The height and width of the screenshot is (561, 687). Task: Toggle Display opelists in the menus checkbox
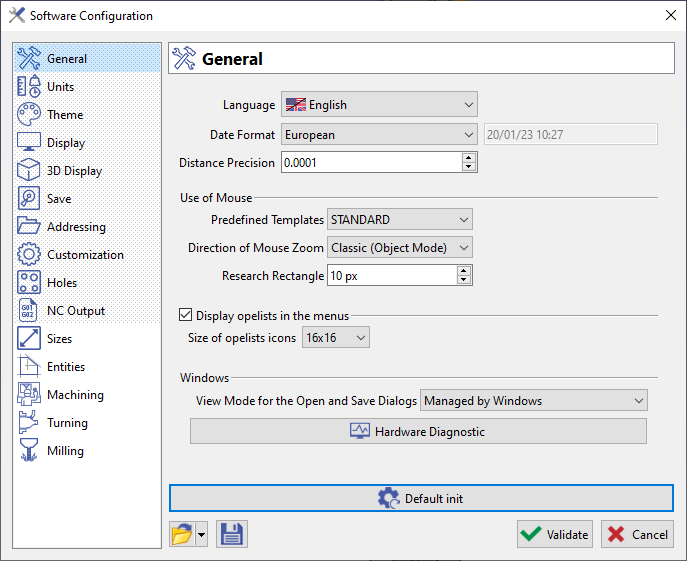(x=185, y=315)
